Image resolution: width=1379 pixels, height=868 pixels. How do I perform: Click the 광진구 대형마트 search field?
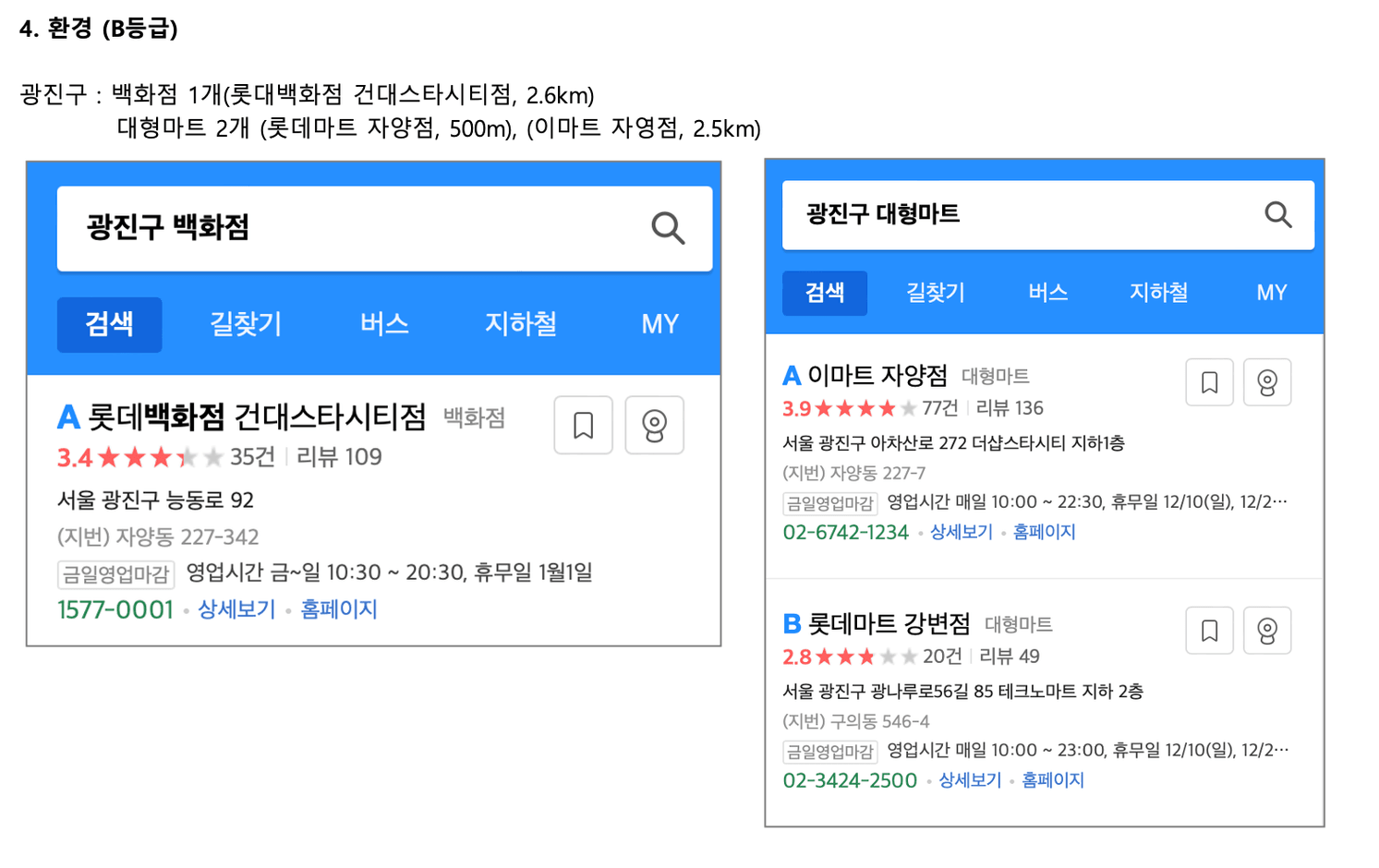click(x=1048, y=215)
